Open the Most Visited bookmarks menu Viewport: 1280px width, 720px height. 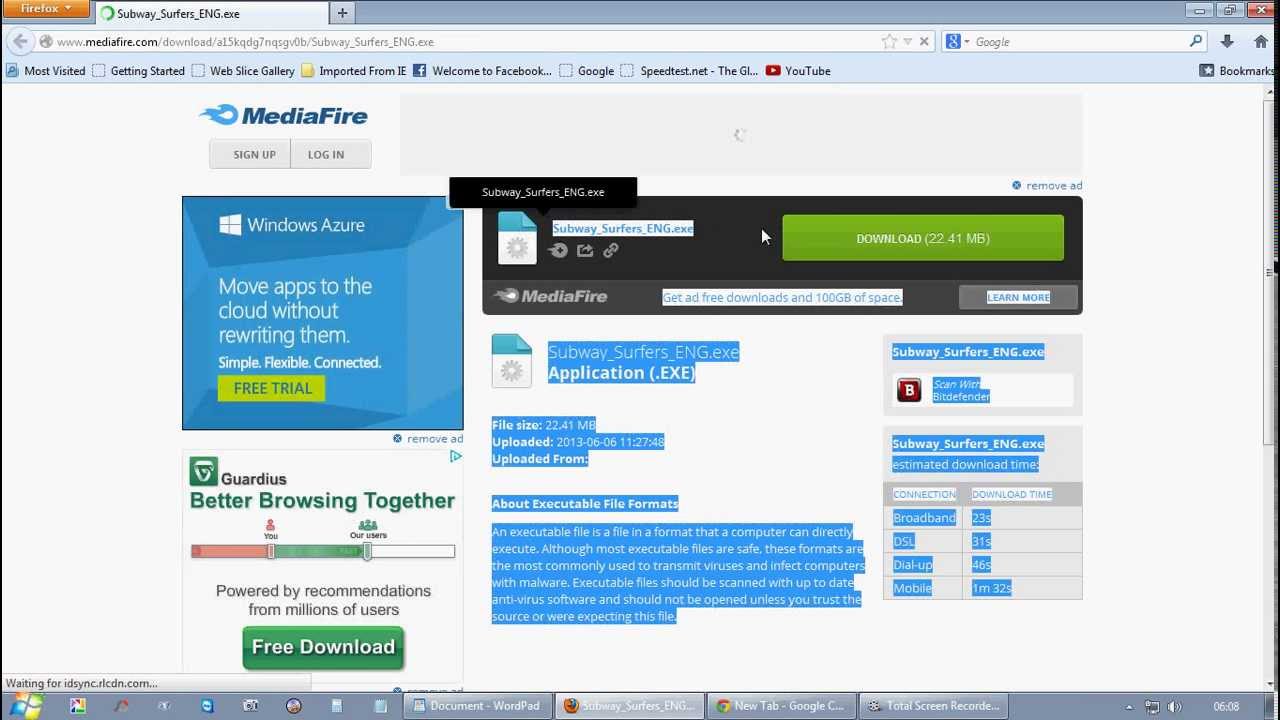click(x=46, y=71)
